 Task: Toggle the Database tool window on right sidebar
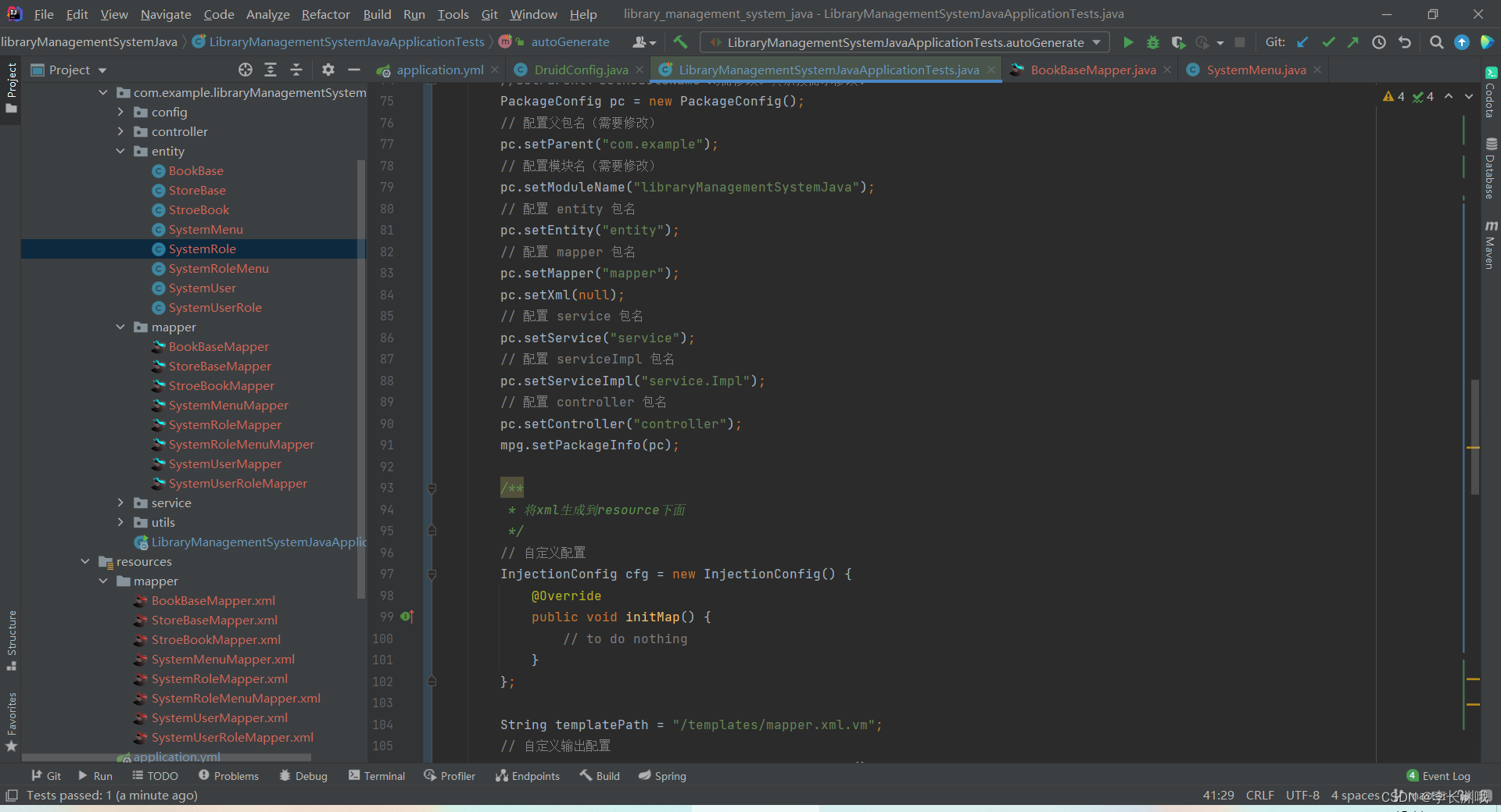click(1491, 169)
